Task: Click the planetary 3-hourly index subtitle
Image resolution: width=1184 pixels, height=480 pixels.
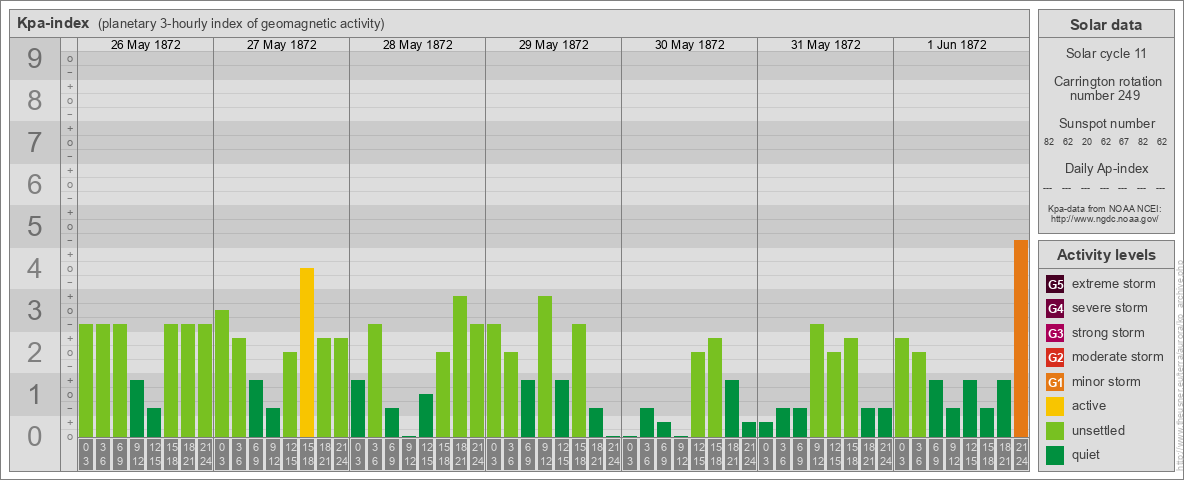Action: (x=241, y=23)
